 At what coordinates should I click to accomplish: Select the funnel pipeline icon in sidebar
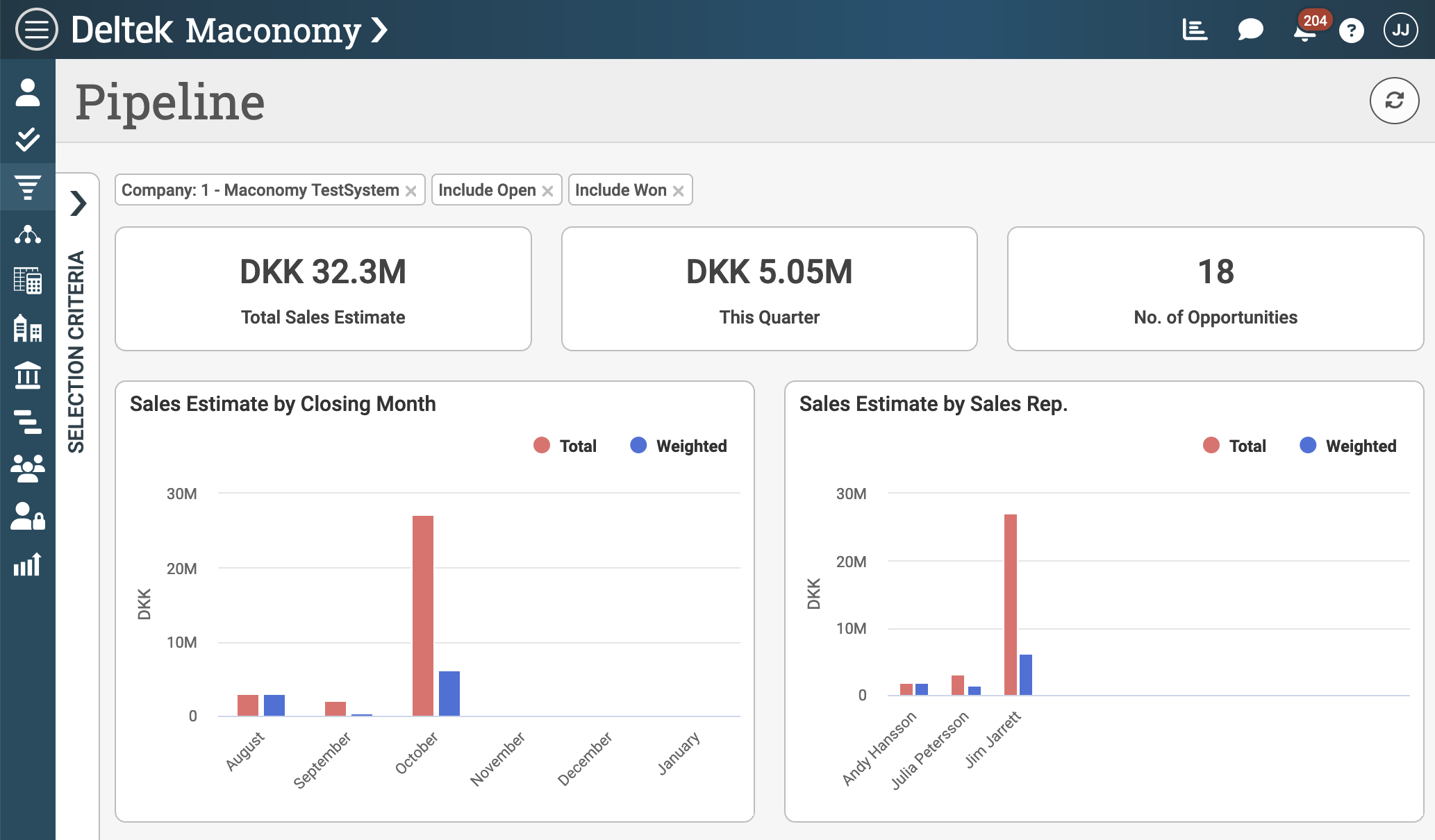click(x=28, y=187)
